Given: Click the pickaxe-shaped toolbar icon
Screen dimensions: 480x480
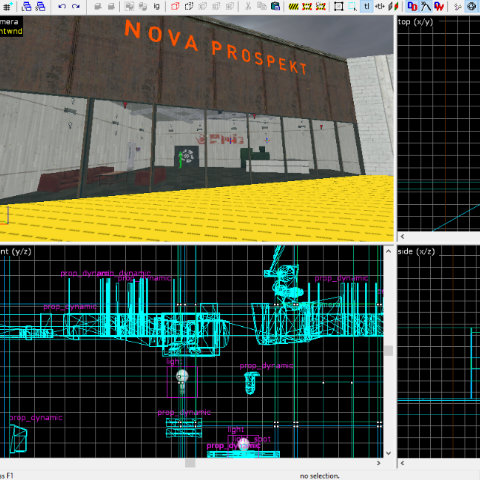Looking at the screenshot, I should tap(426, 6).
